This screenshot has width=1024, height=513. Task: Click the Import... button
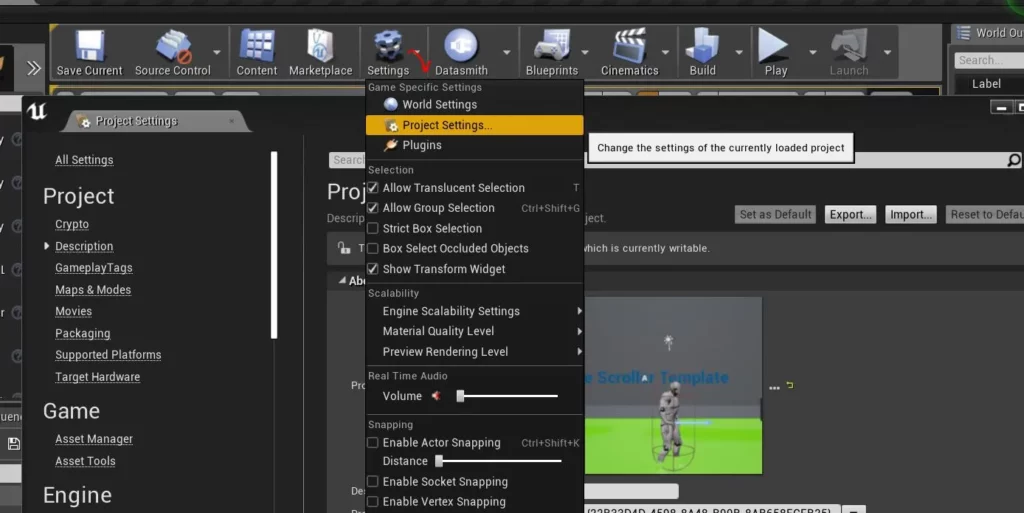(x=910, y=214)
